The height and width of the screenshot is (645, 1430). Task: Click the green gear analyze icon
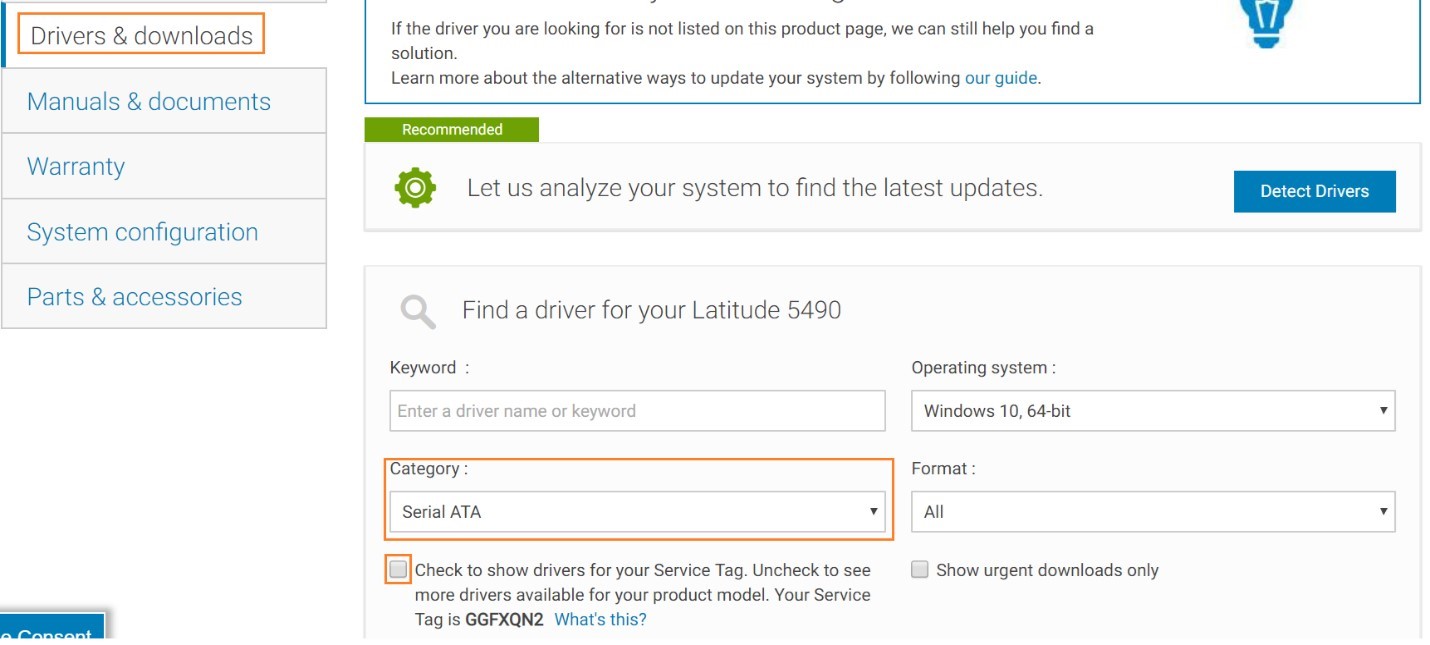pos(415,187)
